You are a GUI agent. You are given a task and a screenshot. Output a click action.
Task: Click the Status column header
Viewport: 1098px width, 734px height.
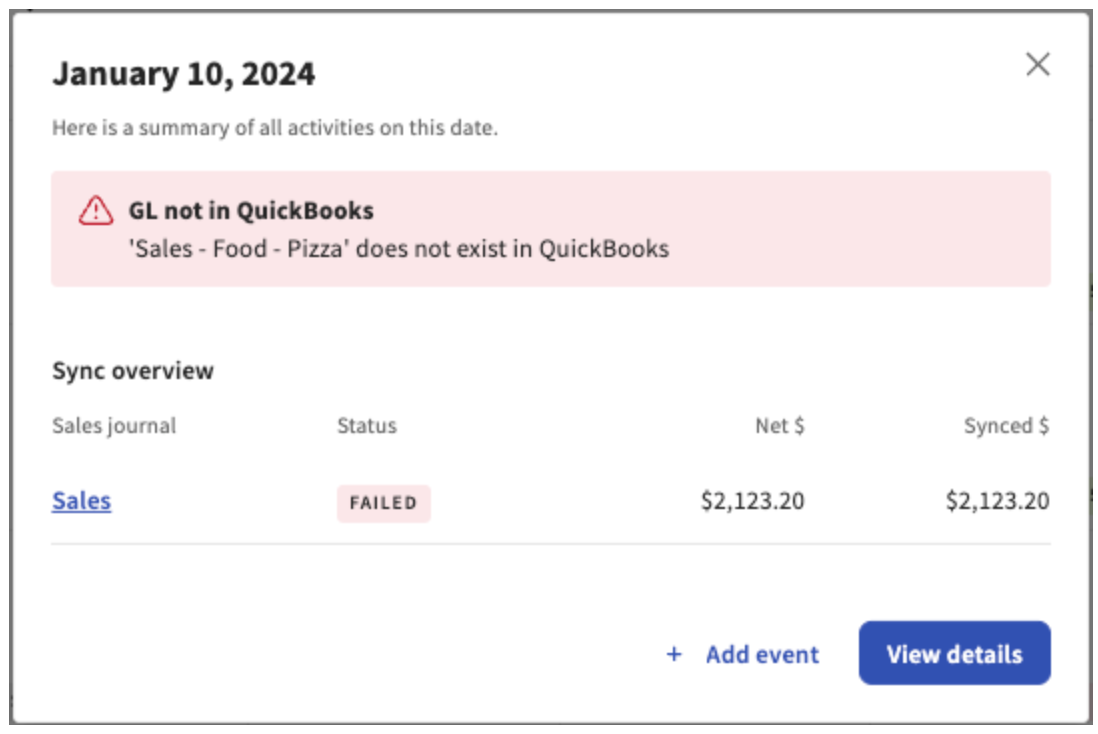(366, 426)
